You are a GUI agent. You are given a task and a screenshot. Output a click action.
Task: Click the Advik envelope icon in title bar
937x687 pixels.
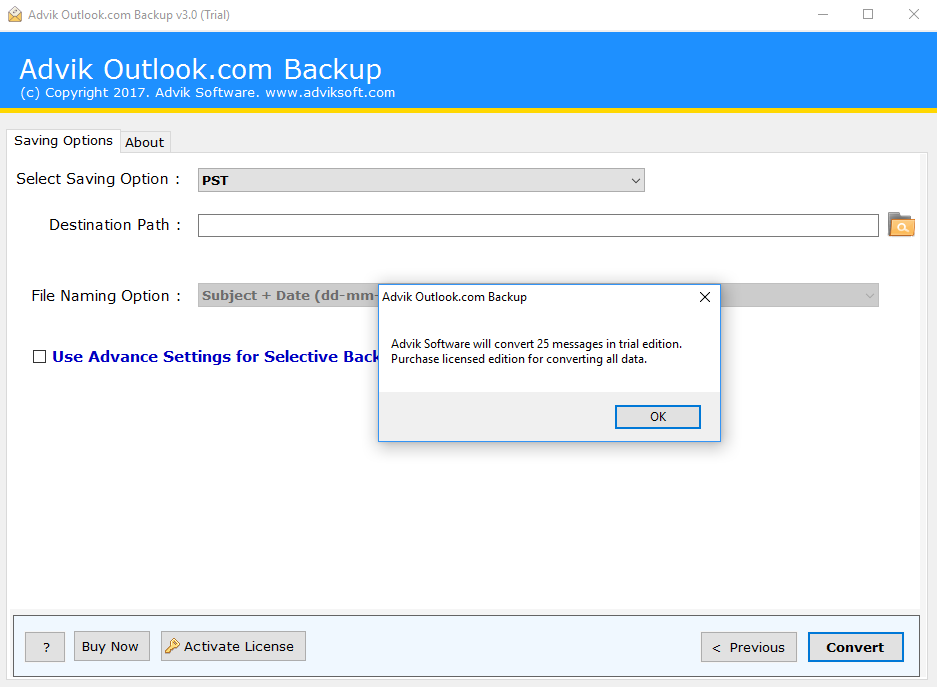coord(15,14)
